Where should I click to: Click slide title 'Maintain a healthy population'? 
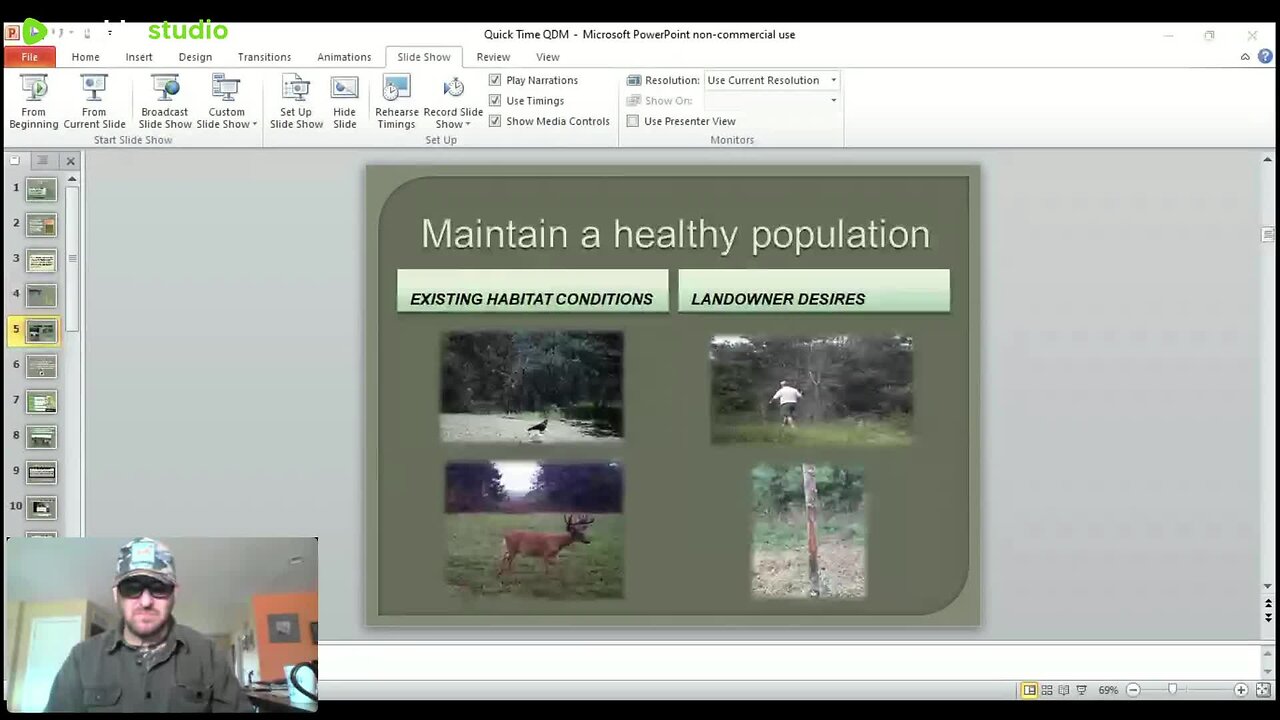[675, 234]
